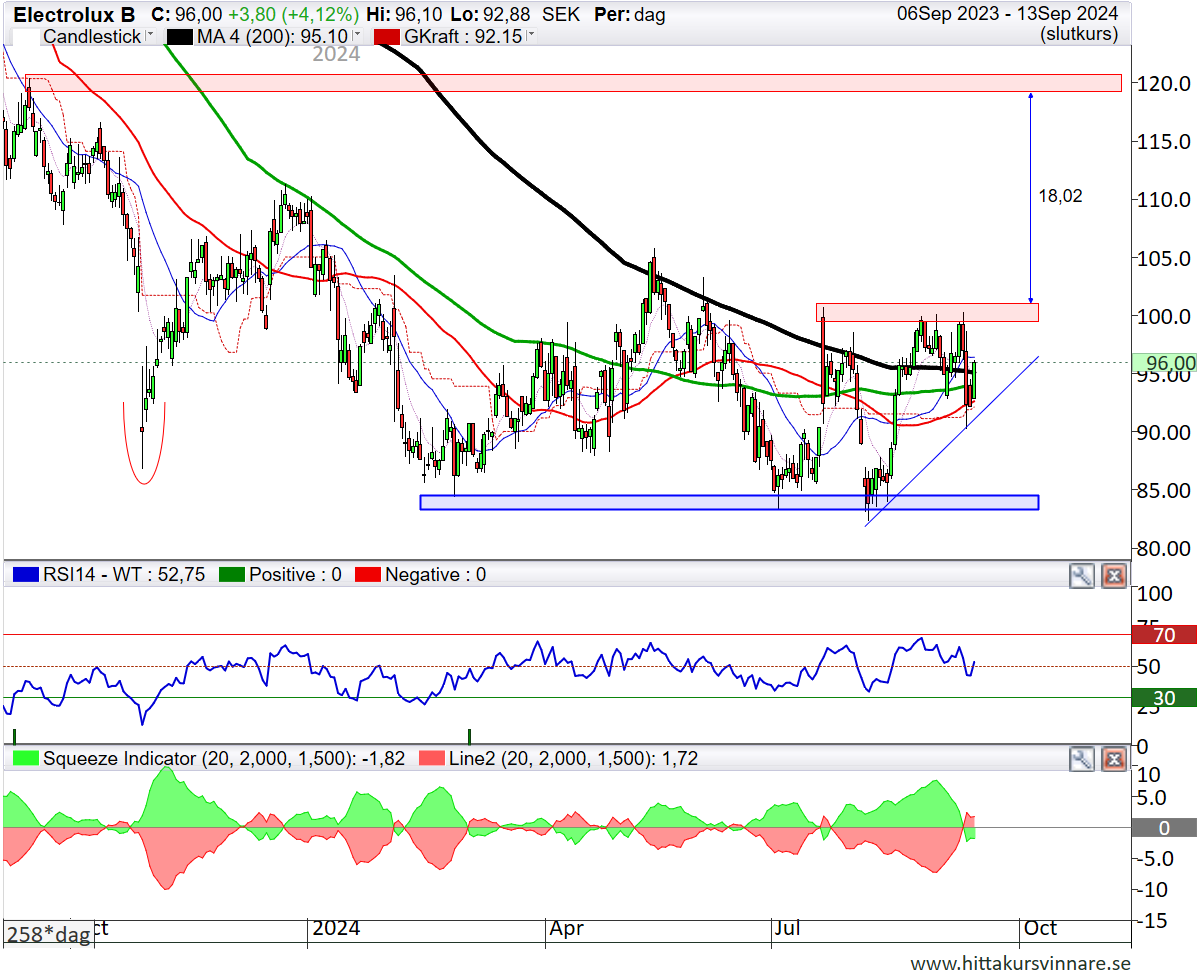Open settings wrench for Squeeze Indicator panel
1200x980 pixels.
click(x=1081, y=759)
